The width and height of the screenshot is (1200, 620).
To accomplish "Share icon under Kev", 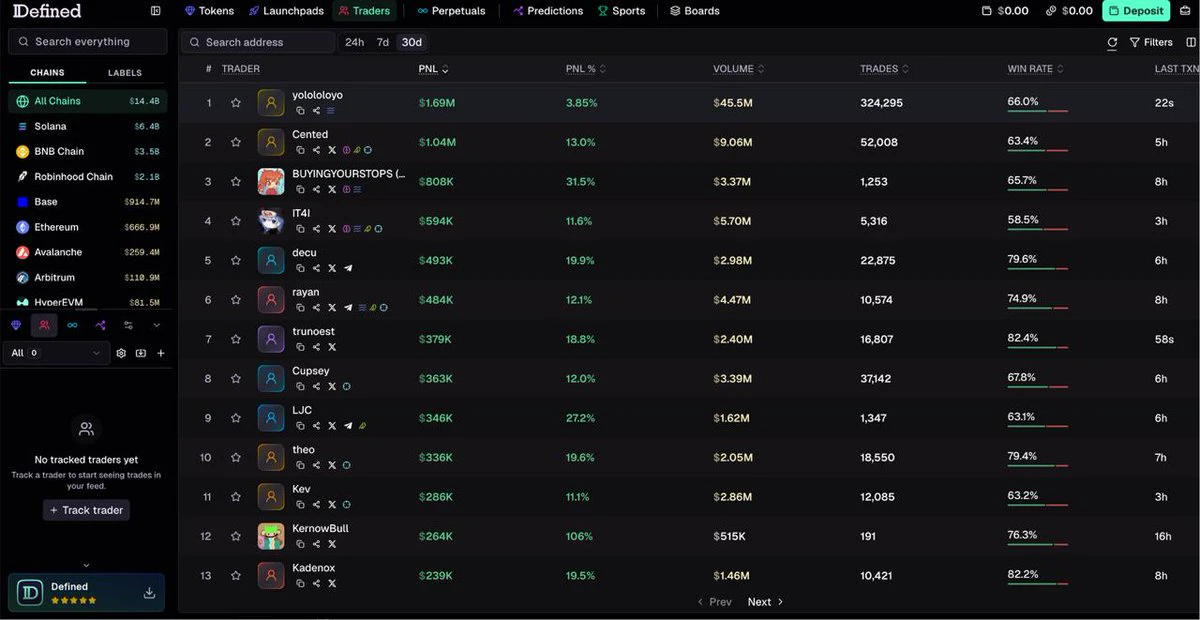I will [x=316, y=505].
